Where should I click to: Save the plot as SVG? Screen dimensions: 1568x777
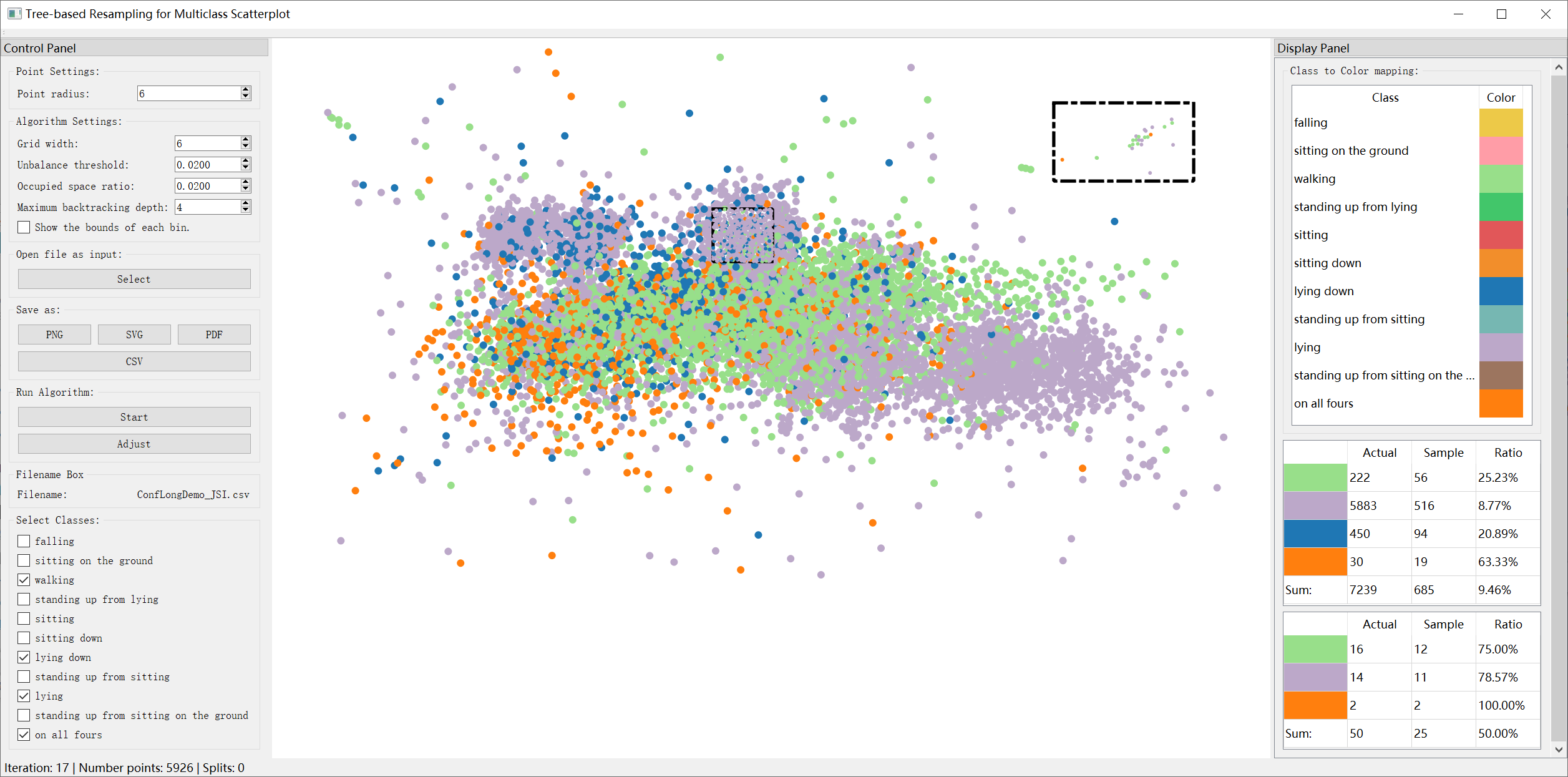(134, 335)
